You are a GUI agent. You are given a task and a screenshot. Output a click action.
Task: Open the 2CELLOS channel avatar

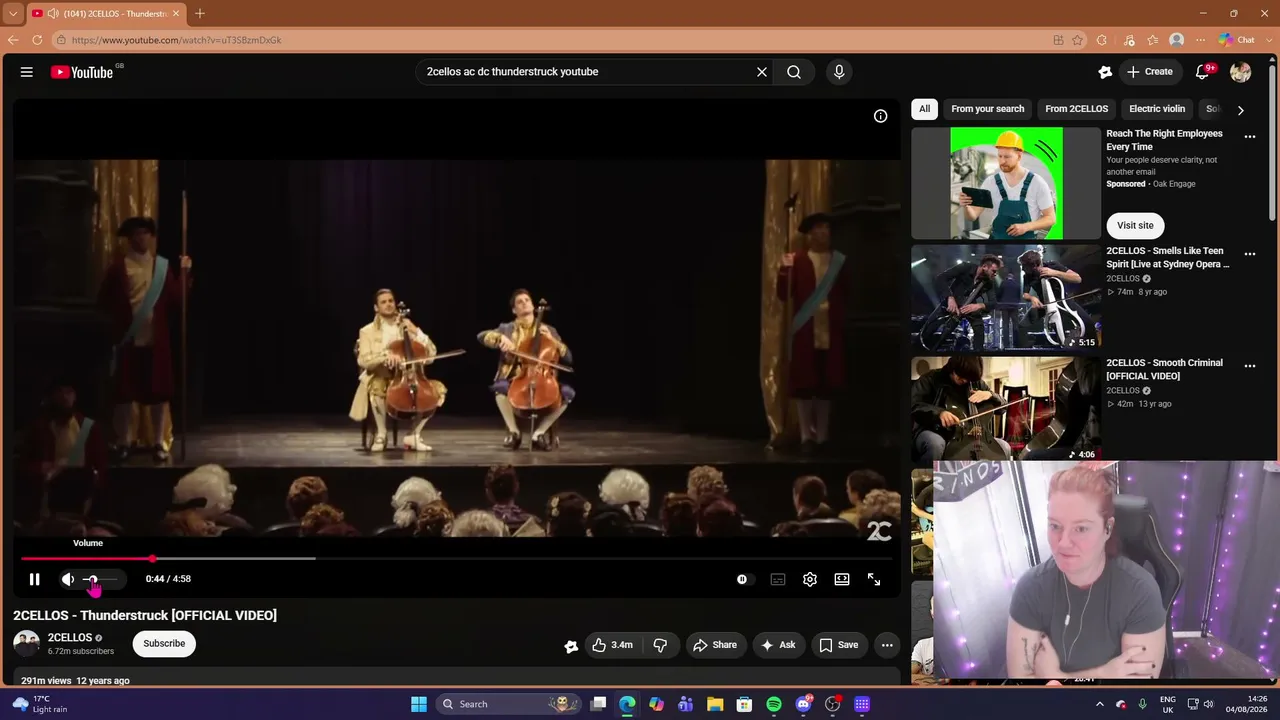click(x=26, y=644)
